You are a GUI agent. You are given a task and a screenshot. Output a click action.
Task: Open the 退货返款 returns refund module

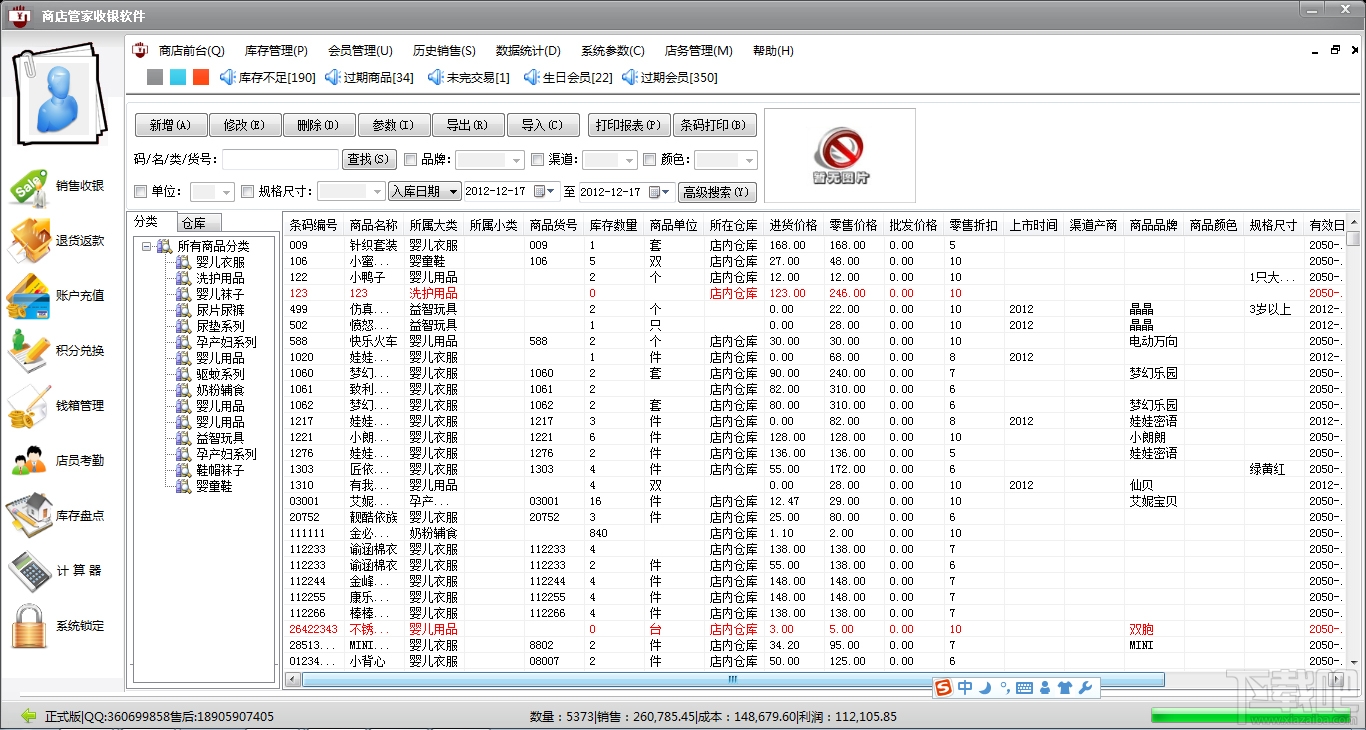tap(30, 241)
